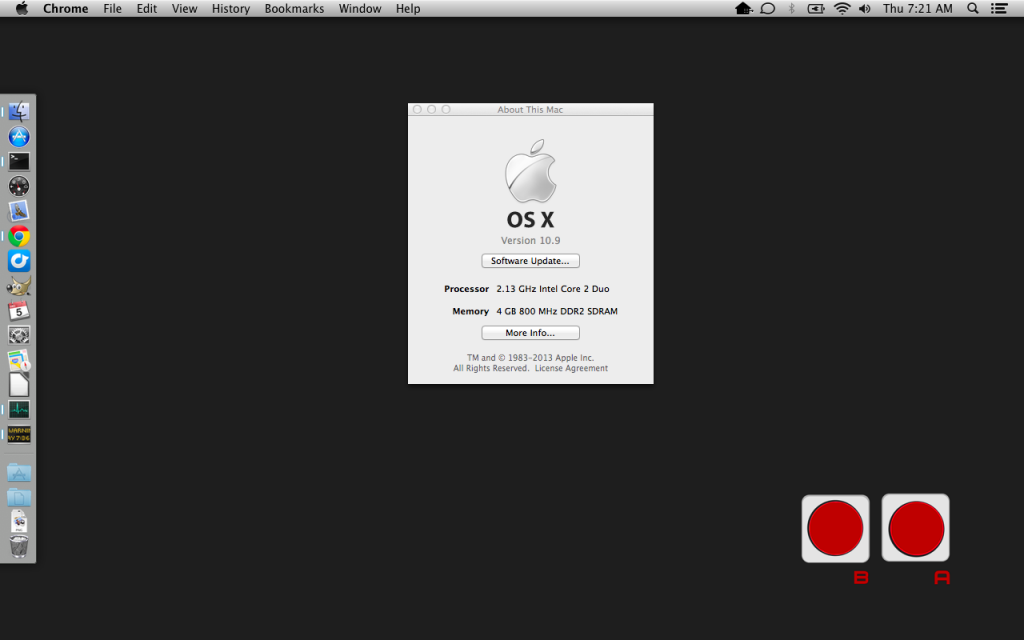Open the Trash in the dock
The width and height of the screenshot is (1024, 640).
coord(19,547)
